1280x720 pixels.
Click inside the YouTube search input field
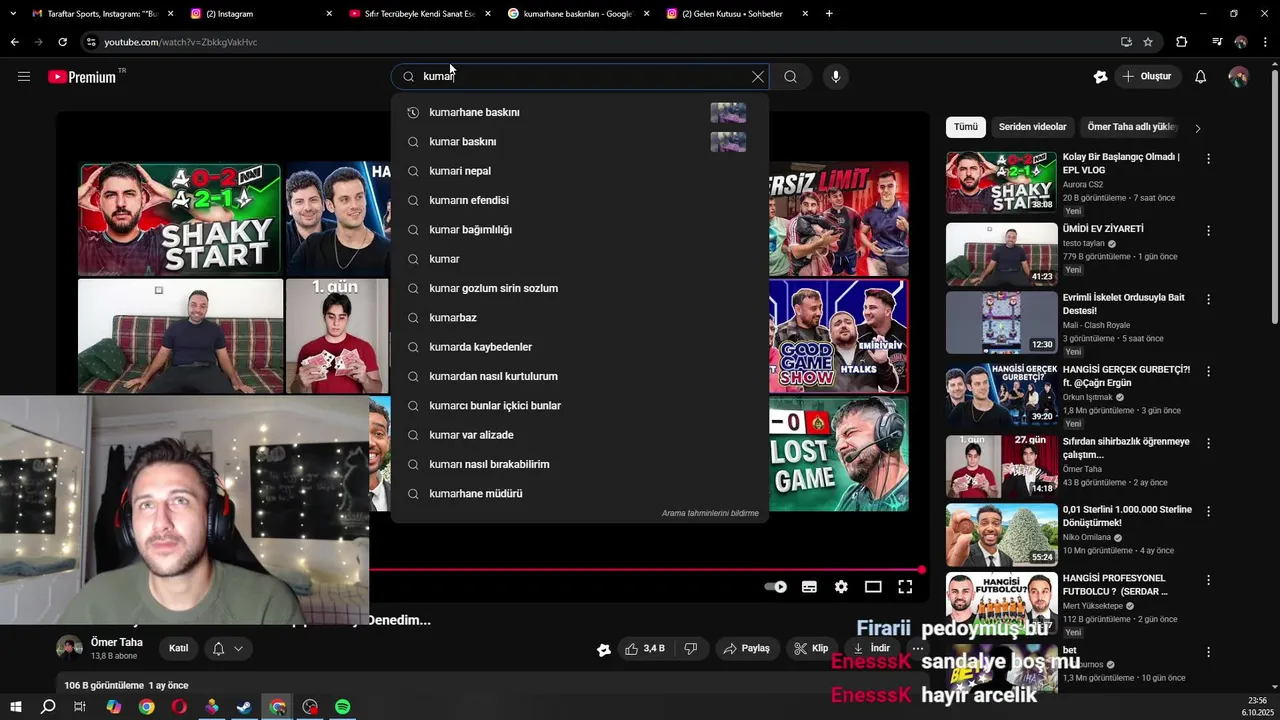pyautogui.click(x=580, y=77)
